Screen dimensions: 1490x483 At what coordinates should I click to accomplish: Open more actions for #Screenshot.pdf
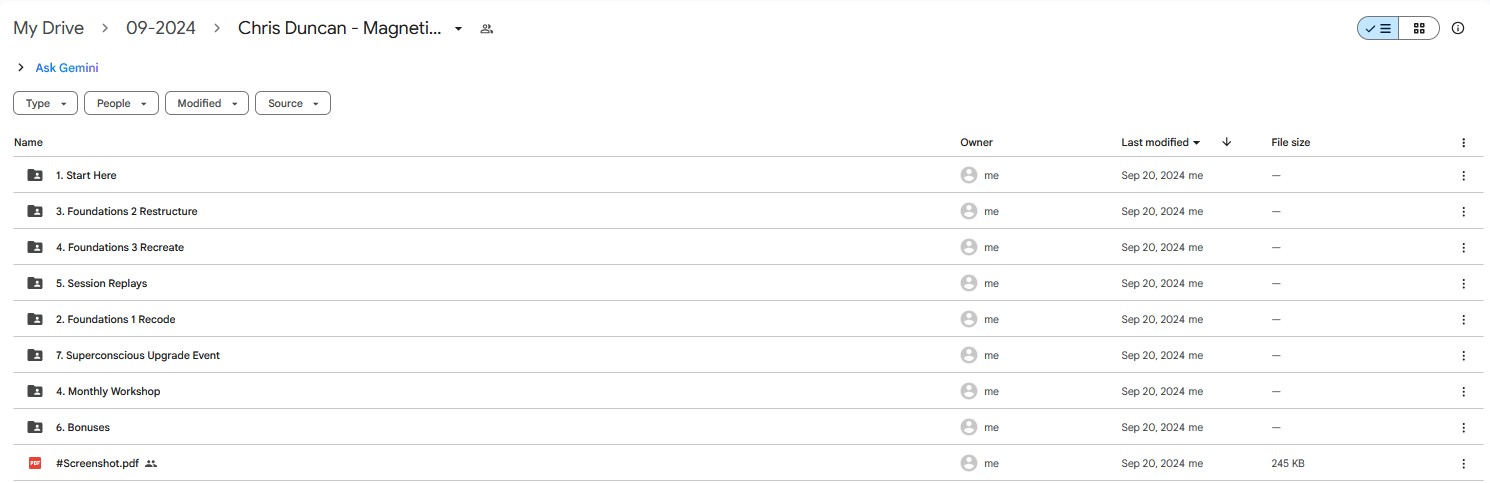click(1464, 463)
